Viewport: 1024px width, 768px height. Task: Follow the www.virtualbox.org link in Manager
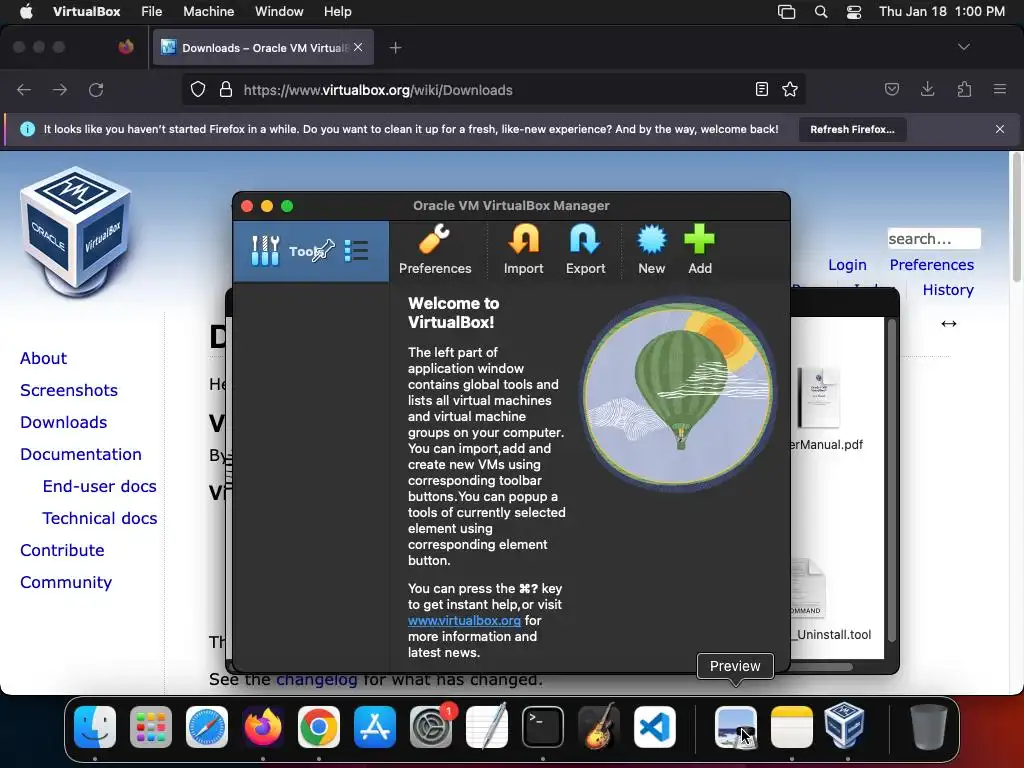click(x=464, y=620)
